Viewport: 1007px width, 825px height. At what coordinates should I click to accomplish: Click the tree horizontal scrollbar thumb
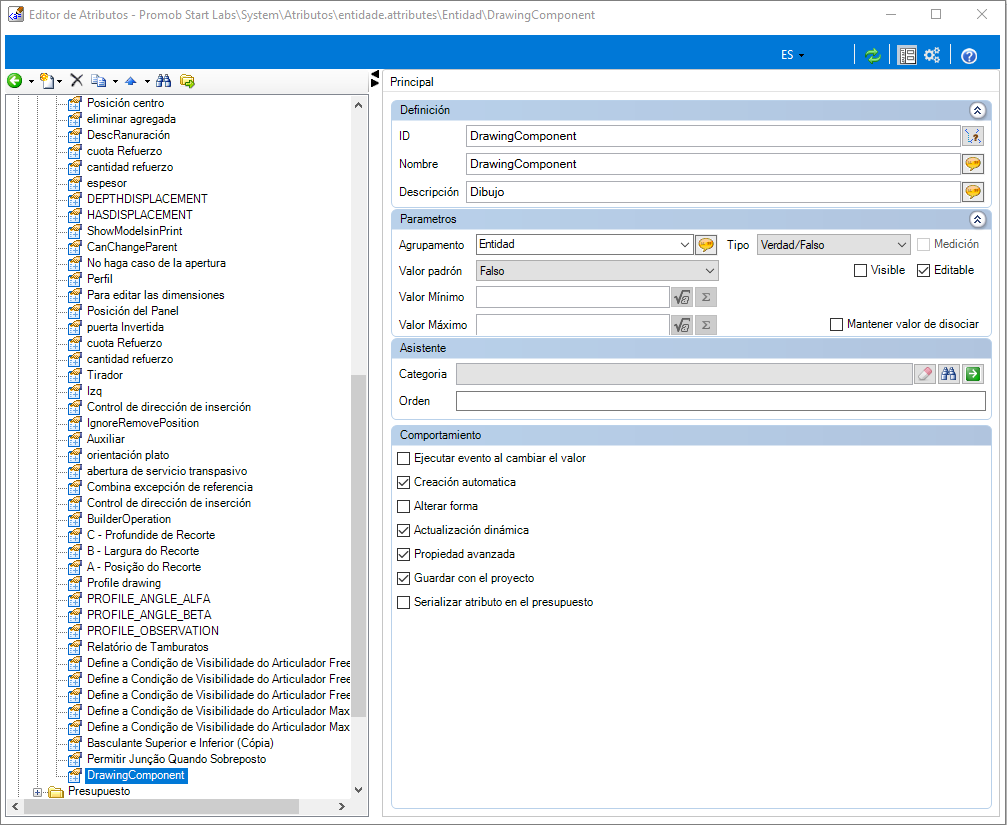click(x=162, y=806)
